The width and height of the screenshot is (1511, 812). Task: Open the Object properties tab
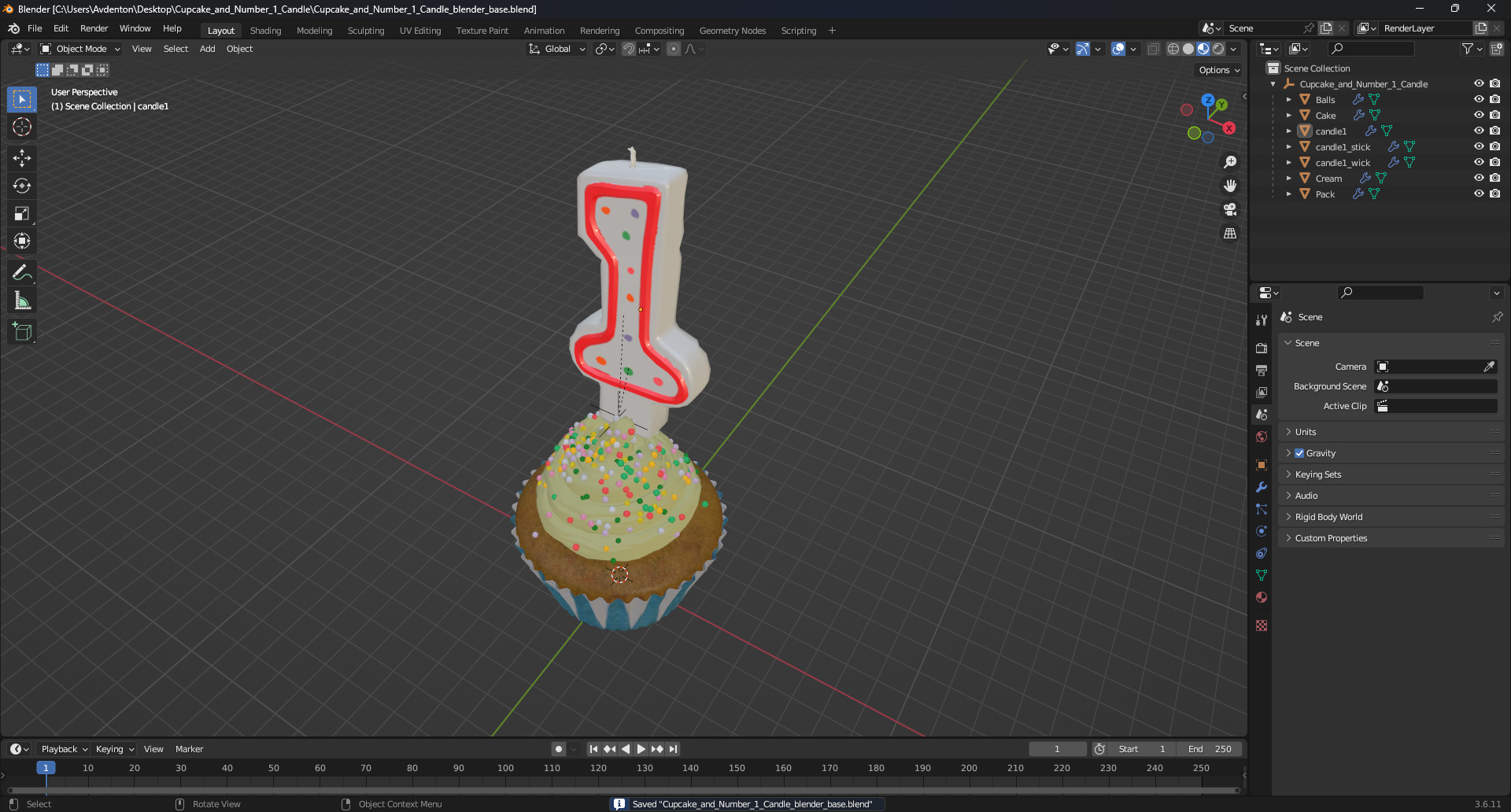click(x=1262, y=465)
